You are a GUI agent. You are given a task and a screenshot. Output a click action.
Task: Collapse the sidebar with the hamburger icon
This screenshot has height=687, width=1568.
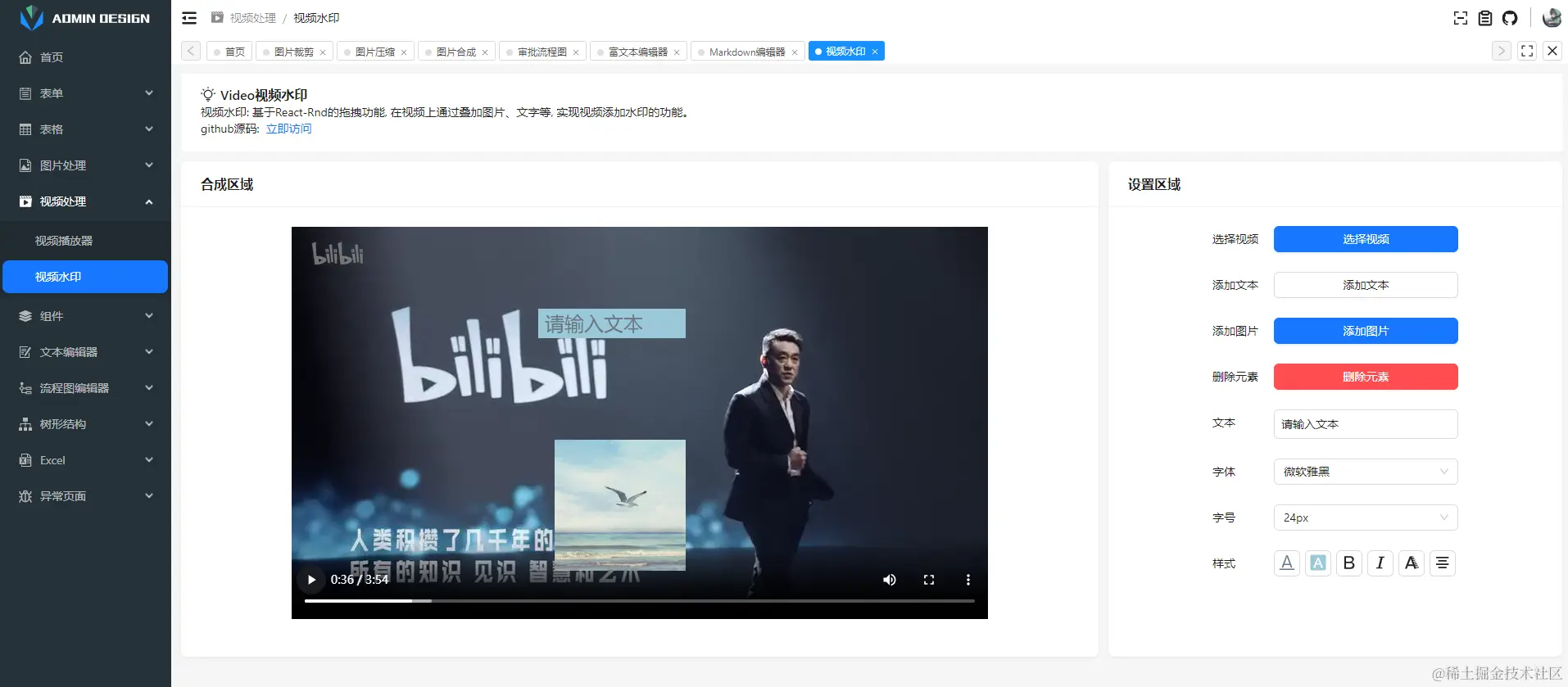pos(189,18)
